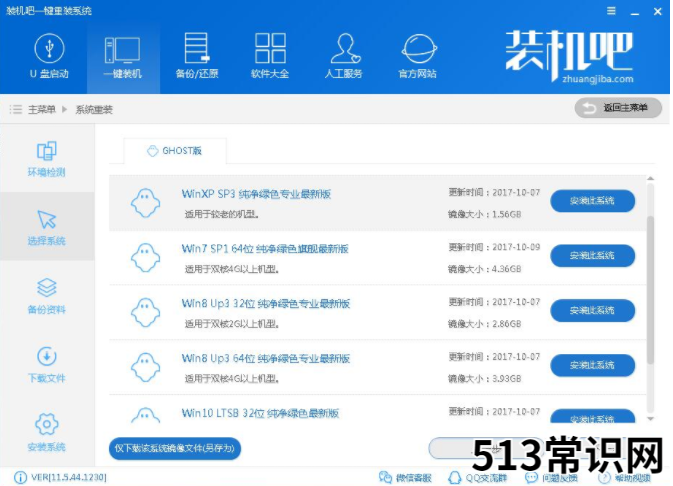The height and width of the screenshot is (486, 673).
Task: Go to 选择系统 select system step
Action: (x=47, y=226)
